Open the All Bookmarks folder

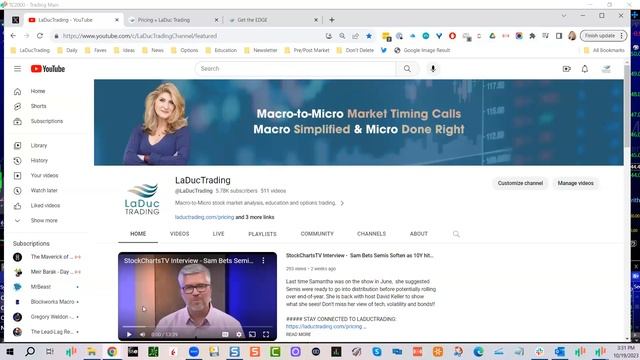coord(604,50)
